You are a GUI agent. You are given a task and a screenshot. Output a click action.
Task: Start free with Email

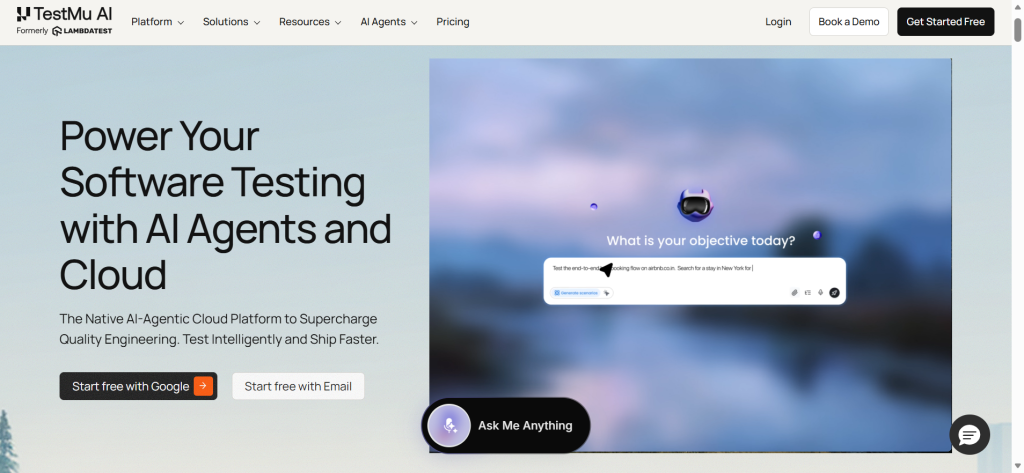coord(298,386)
